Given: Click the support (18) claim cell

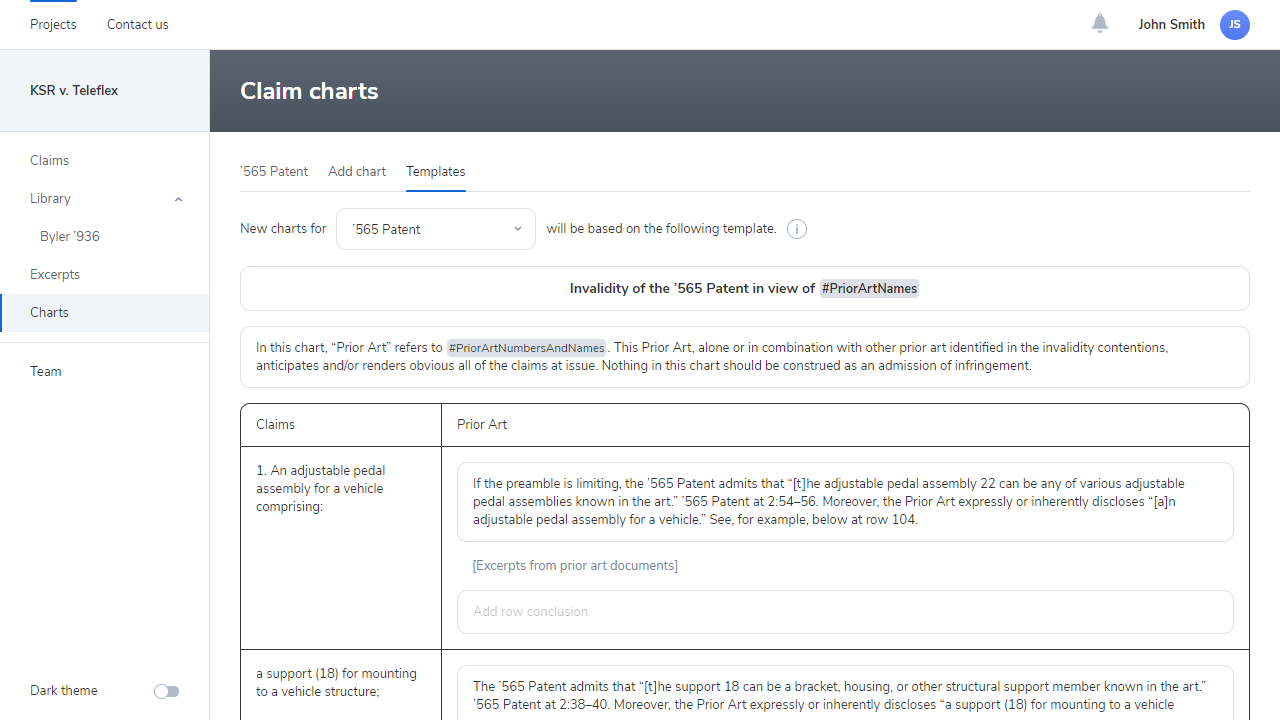Looking at the screenshot, I should 341,684.
